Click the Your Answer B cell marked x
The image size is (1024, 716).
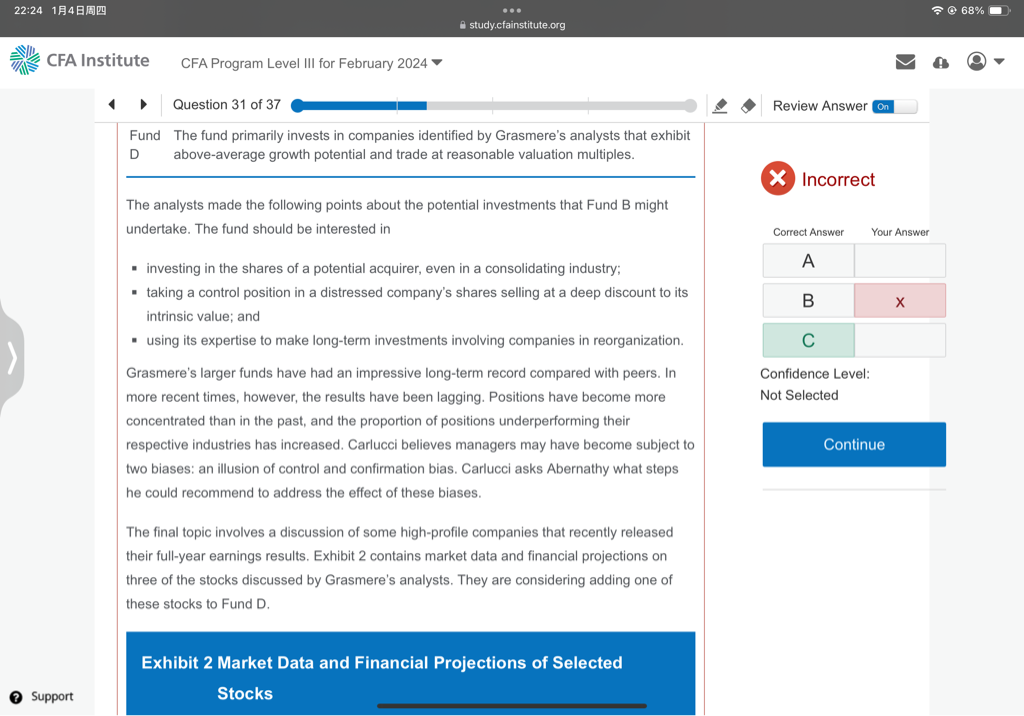pyautogui.click(x=900, y=301)
